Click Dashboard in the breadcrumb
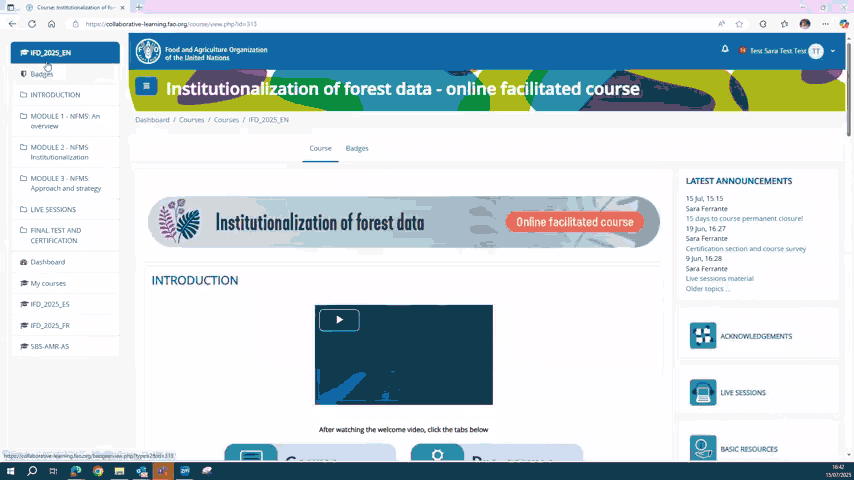The image size is (854, 480). point(152,120)
